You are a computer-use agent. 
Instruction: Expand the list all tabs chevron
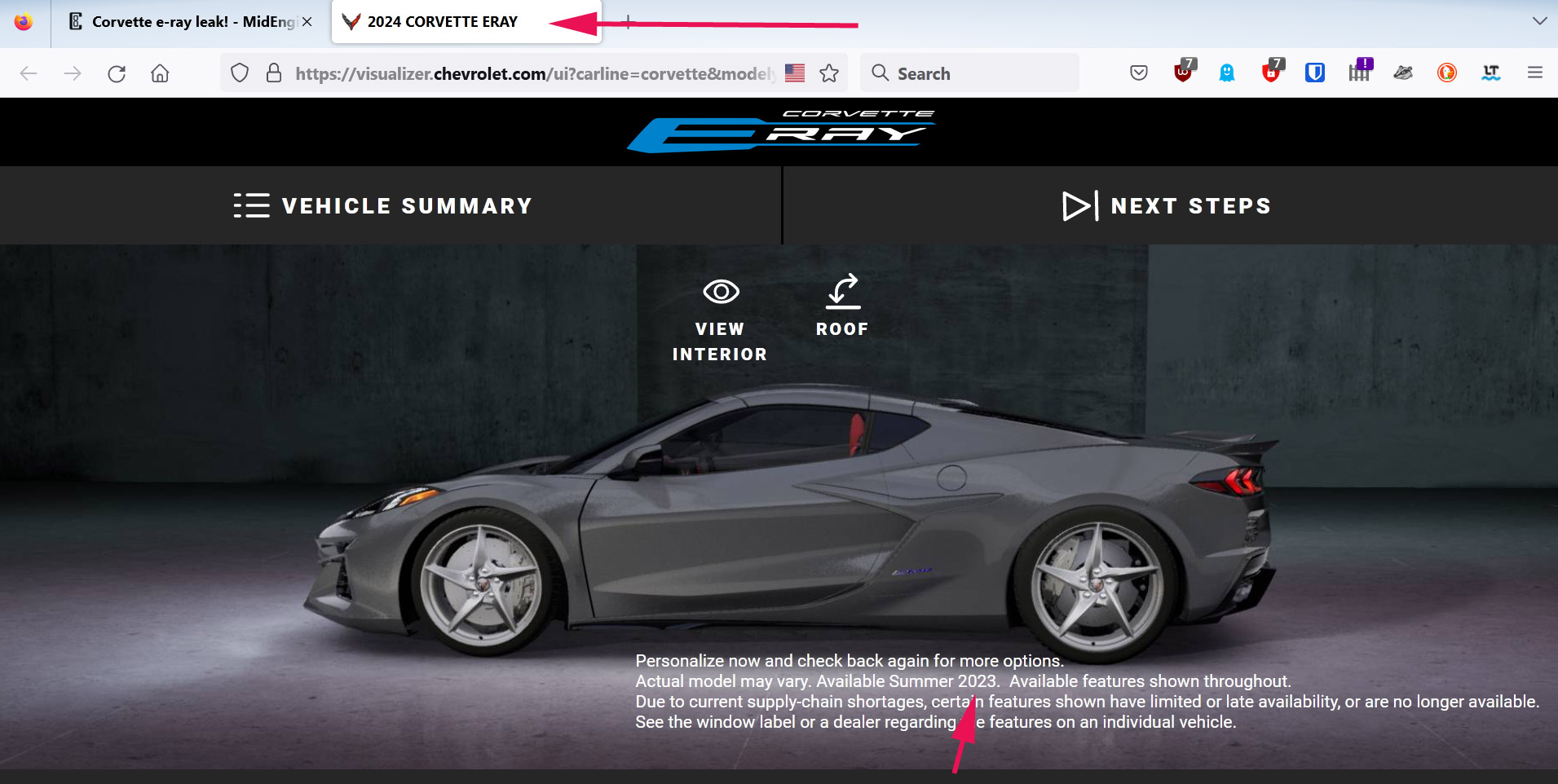coord(1539,21)
